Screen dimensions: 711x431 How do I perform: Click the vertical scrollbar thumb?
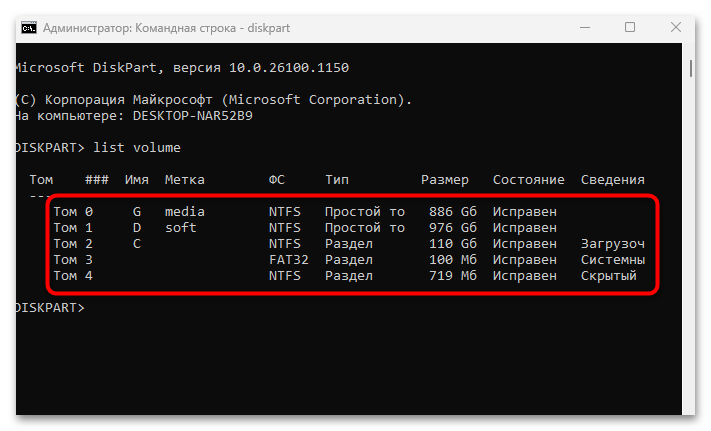(x=691, y=68)
